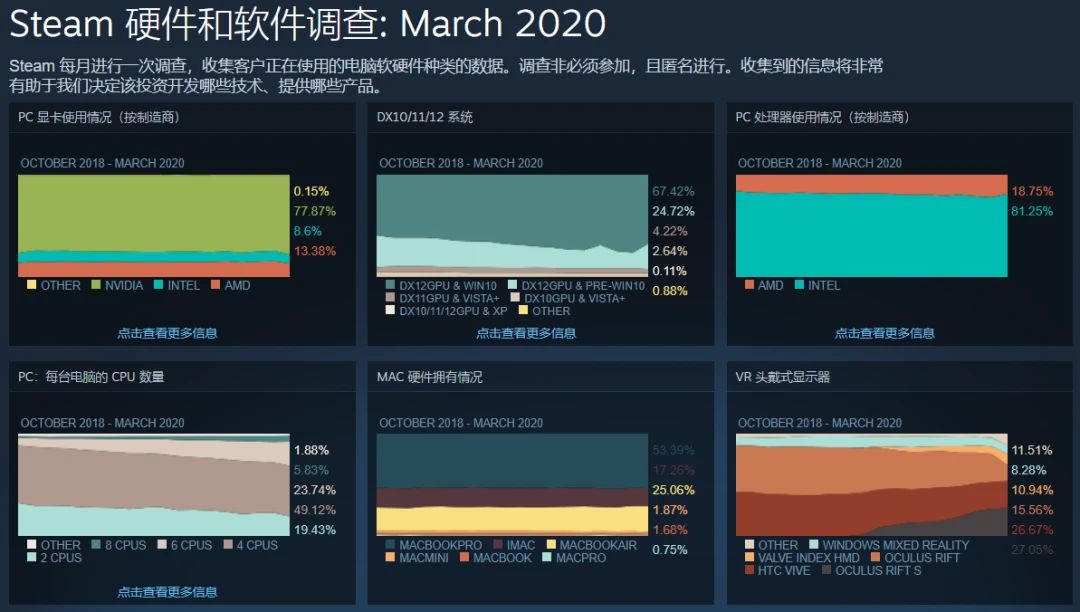The height and width of the screenshot is (612, 1080).
Task: Click AMD swatch in graphics card legend
Action: [x=215, y=285]
